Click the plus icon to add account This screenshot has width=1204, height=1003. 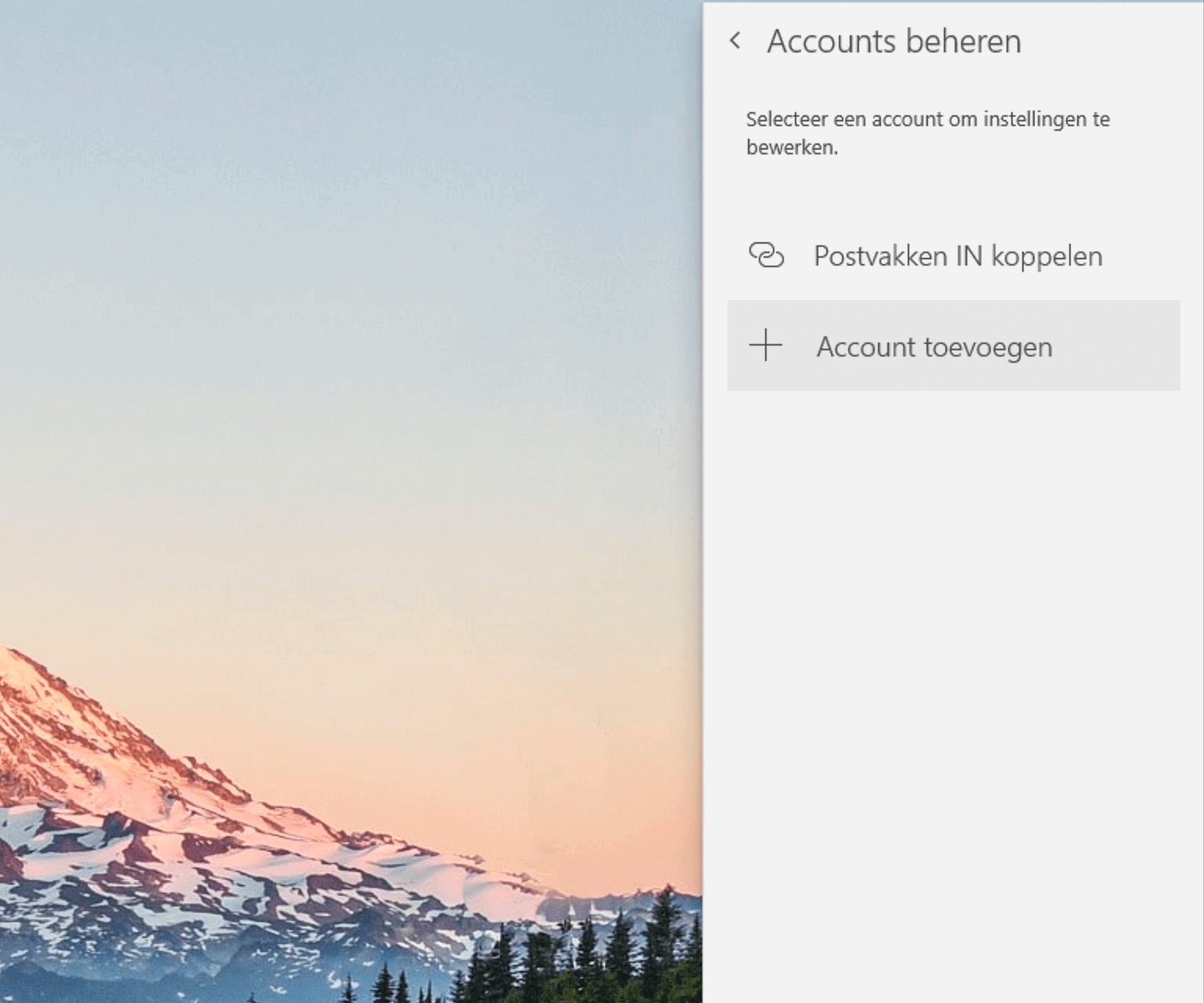click(x=766, y=346)
